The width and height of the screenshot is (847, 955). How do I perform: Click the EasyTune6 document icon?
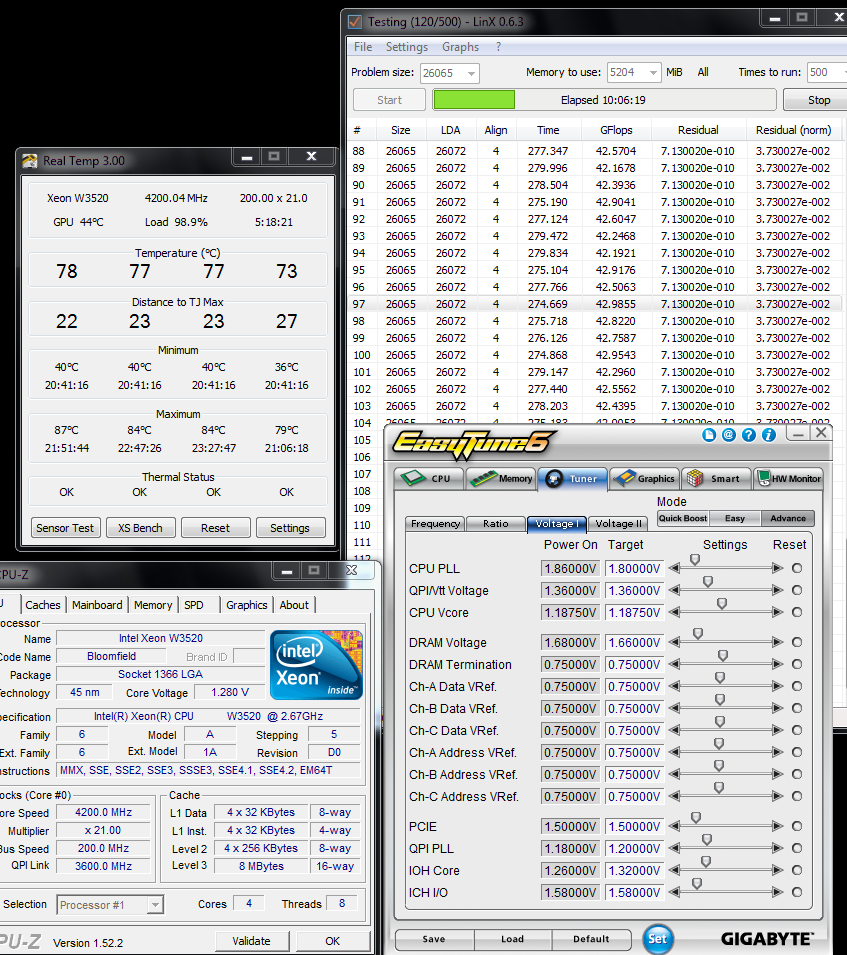pos(709,435)
